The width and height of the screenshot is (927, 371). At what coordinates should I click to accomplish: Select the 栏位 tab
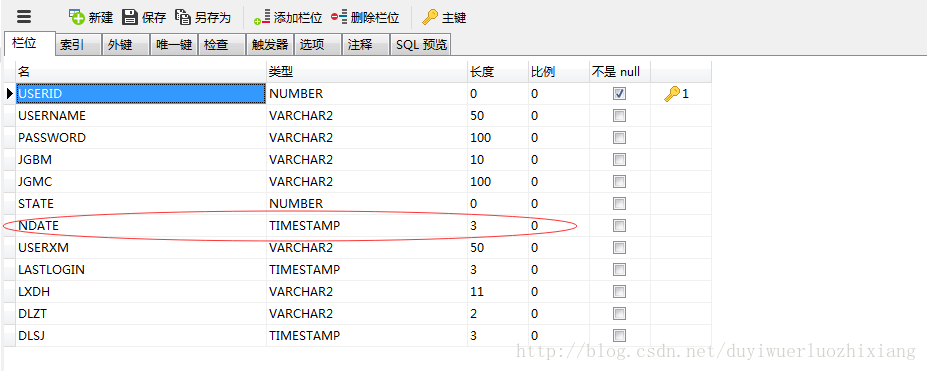click(x=30, y=44)
